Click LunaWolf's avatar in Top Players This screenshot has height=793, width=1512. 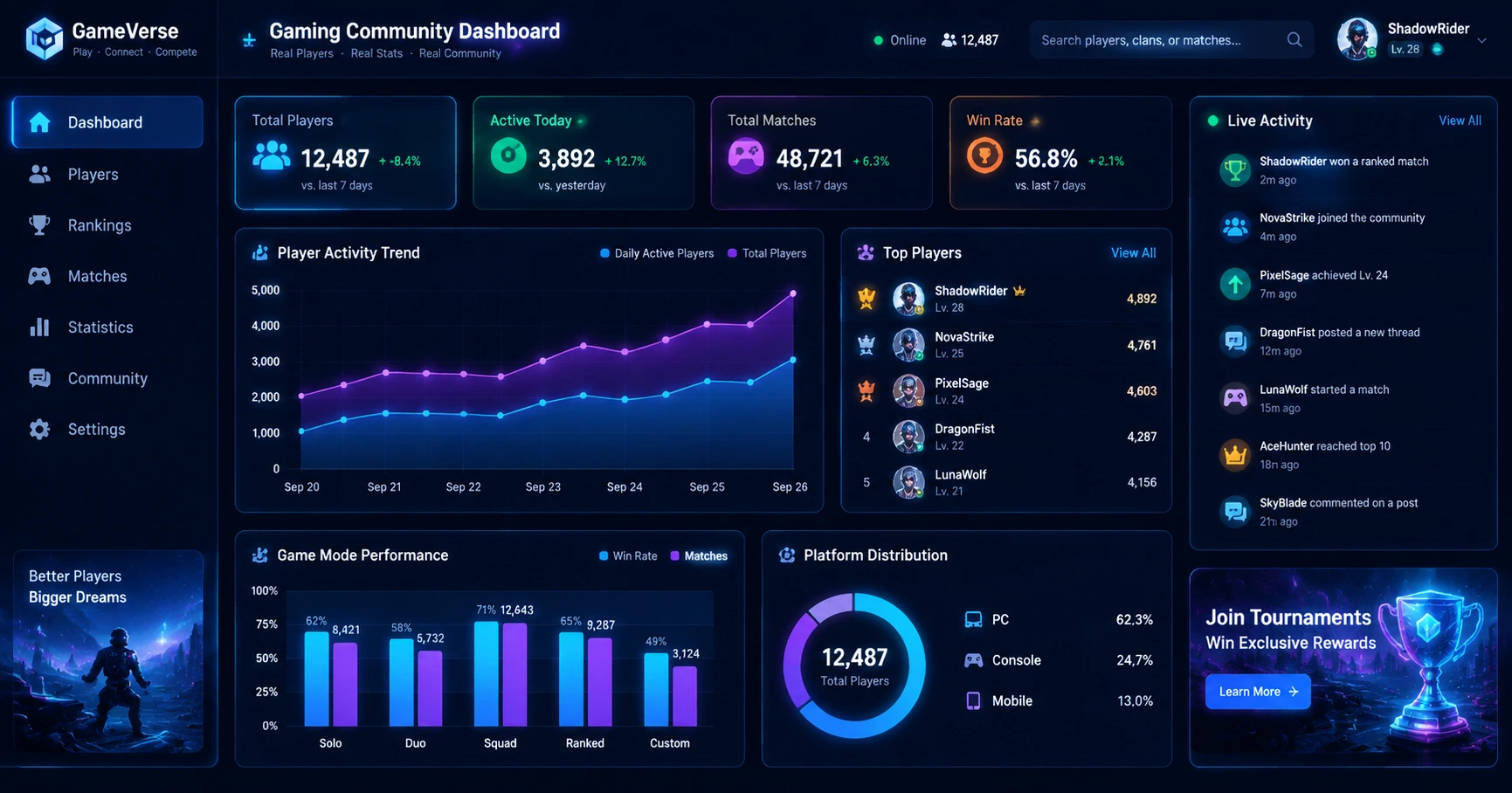[908, 483]
